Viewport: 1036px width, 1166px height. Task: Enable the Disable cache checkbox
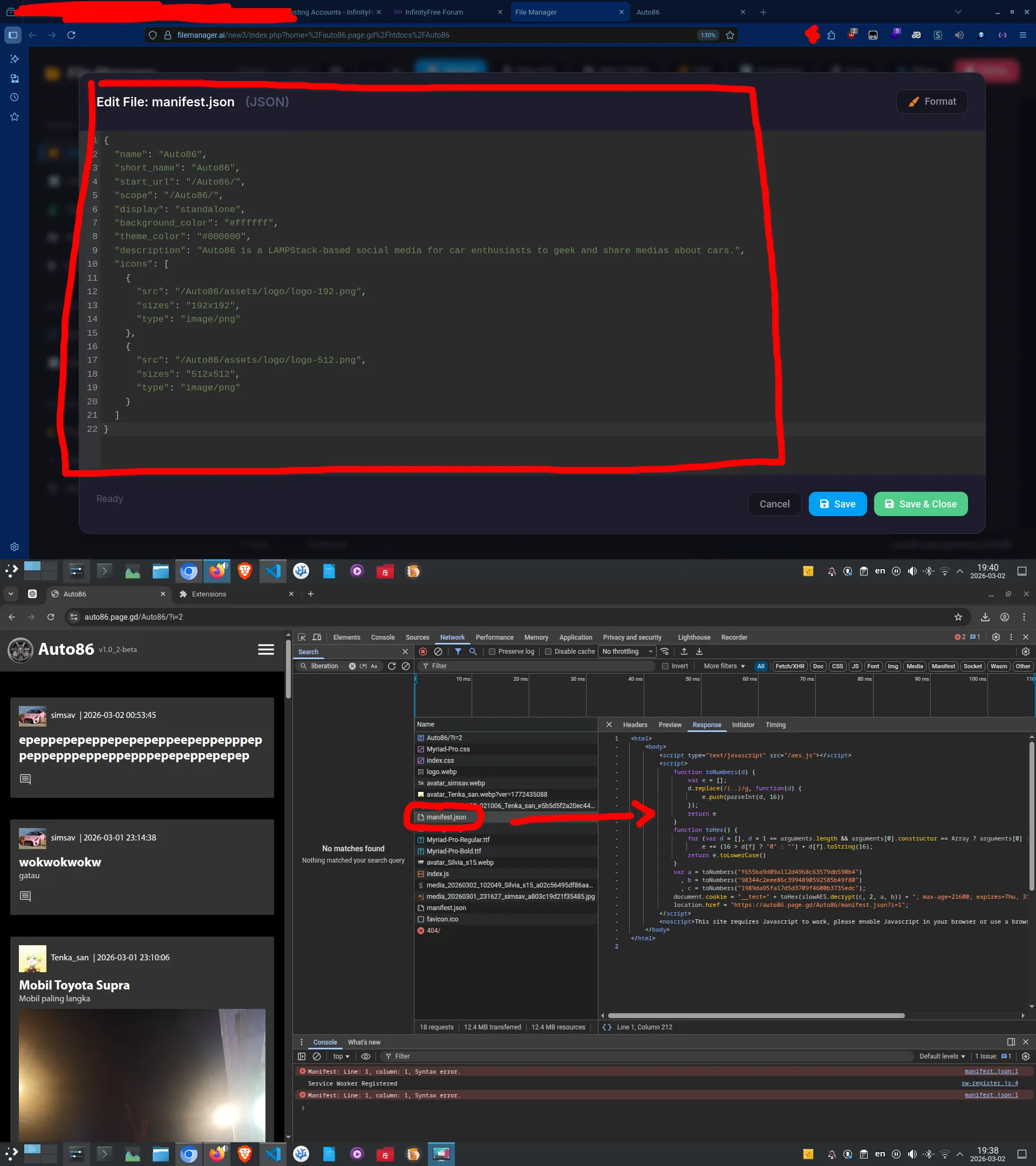(x=548, y=652)
